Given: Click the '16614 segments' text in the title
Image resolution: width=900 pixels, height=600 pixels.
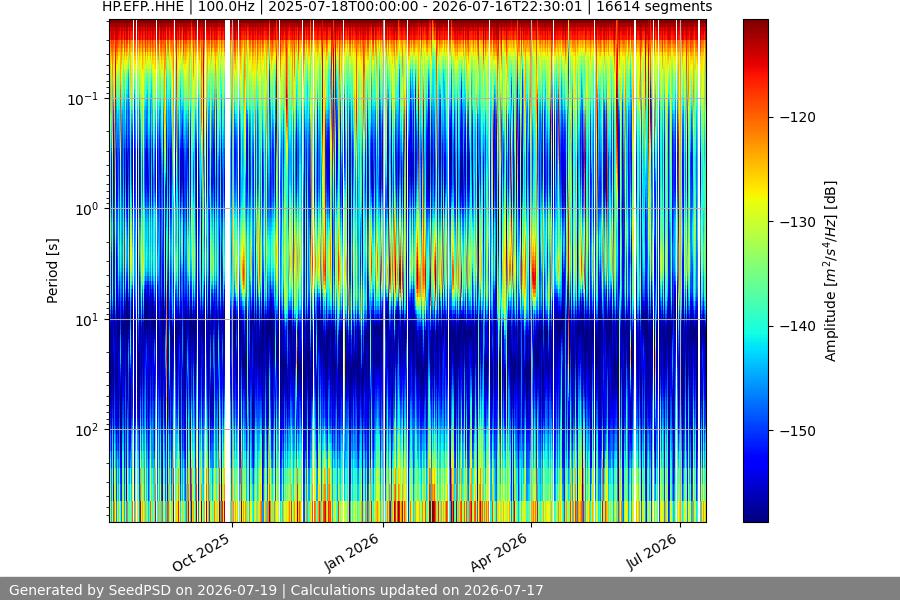Looking at the screenshot, I should 654,7.
